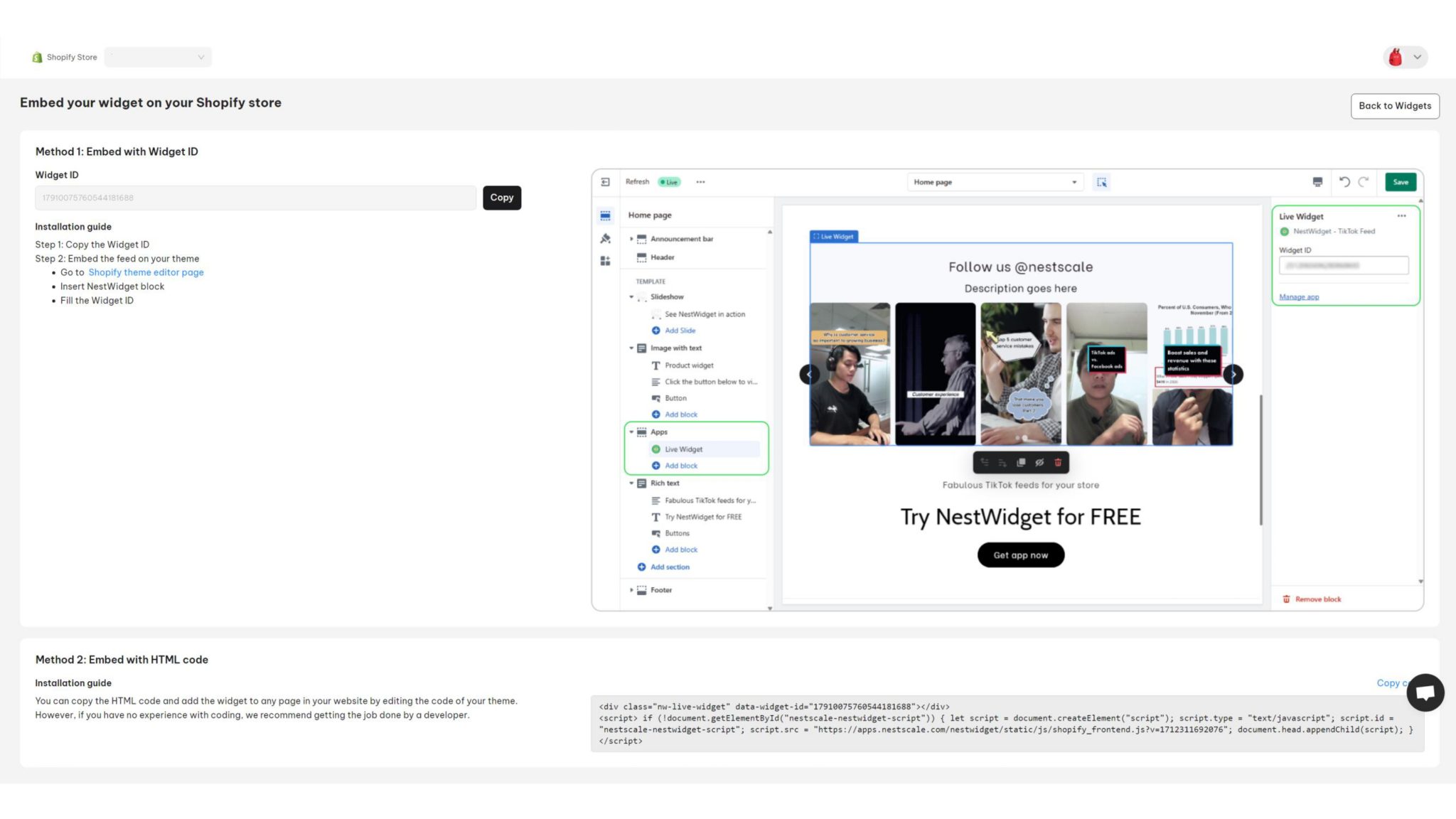Image resolution: width=1456 pixels, height=819 pixels.
Task: Select the Sections panel icon in theme editor sidebar
Action: pos(606,214)
